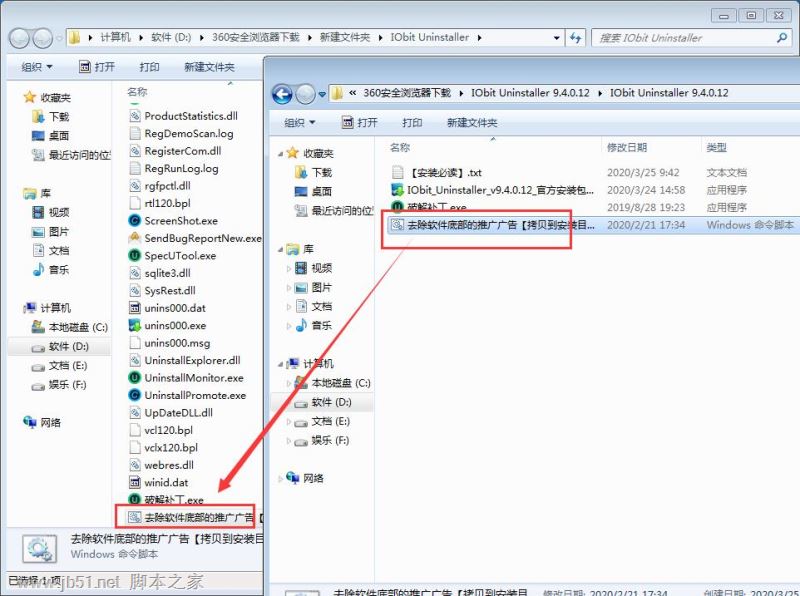Select IObit_Uninstaller_v9.4.0.12 installer icon
800x596 pixels.
pyautogui.click(x=397, y=190)
